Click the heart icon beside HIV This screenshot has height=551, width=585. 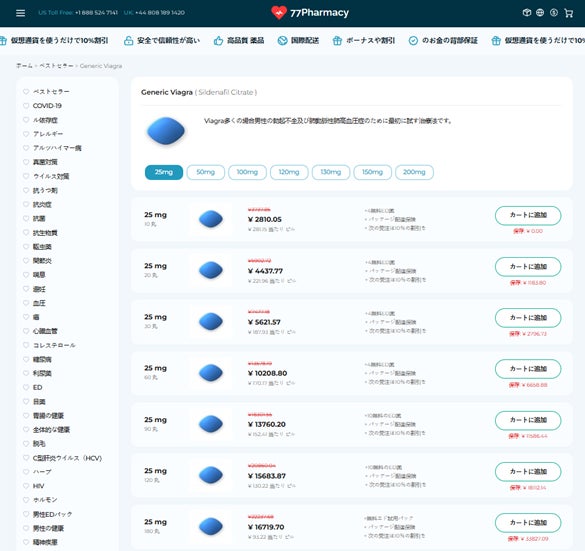pos(26,486)
